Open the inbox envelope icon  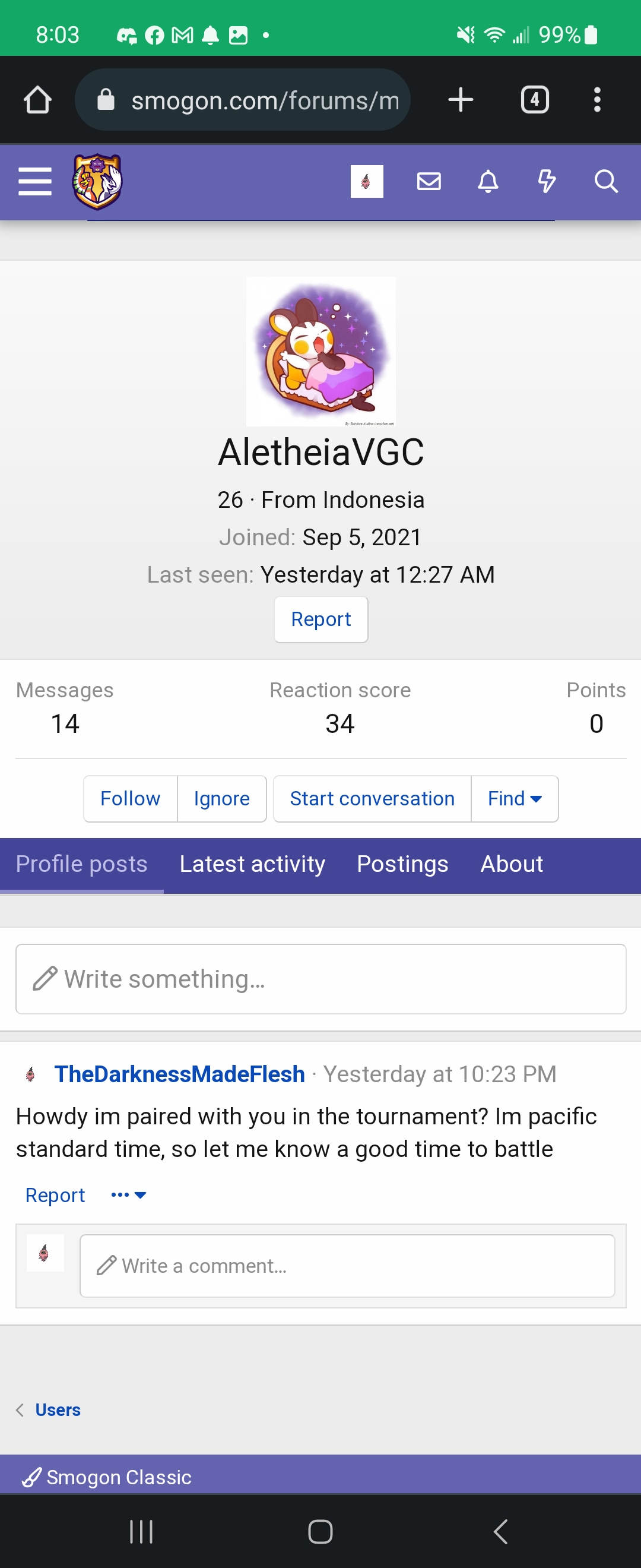(x=429, y=181)
